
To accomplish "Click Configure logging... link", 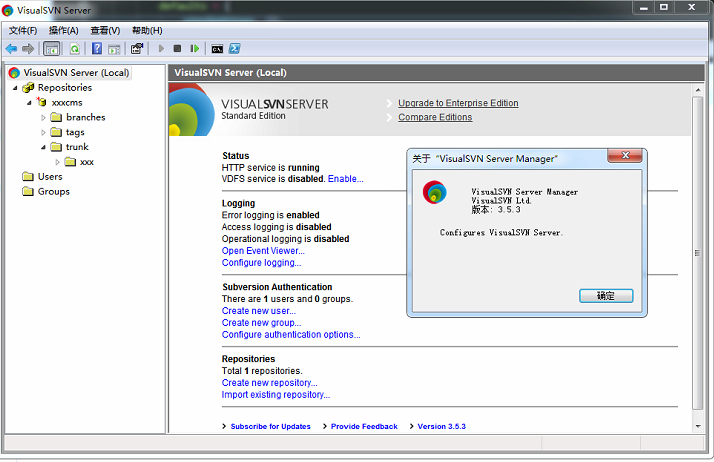I will 261,263.
